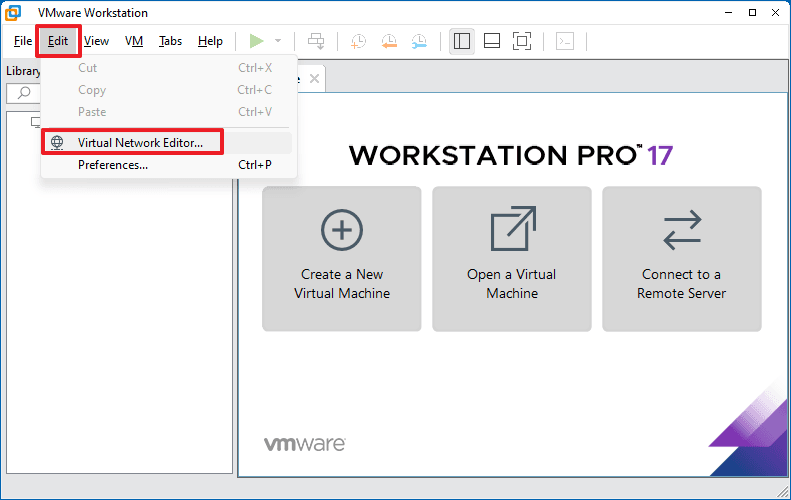This screenshot has height=500, width=791.
Task: Click the console view toolbar icon
Action: tap(565, 41)
